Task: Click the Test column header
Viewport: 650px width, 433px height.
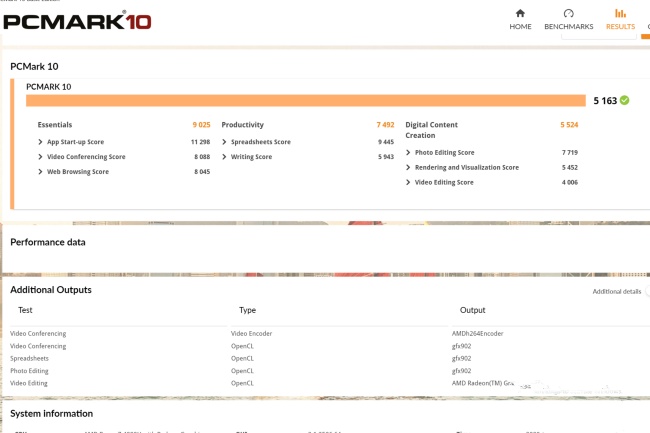Action: point(25,310)
